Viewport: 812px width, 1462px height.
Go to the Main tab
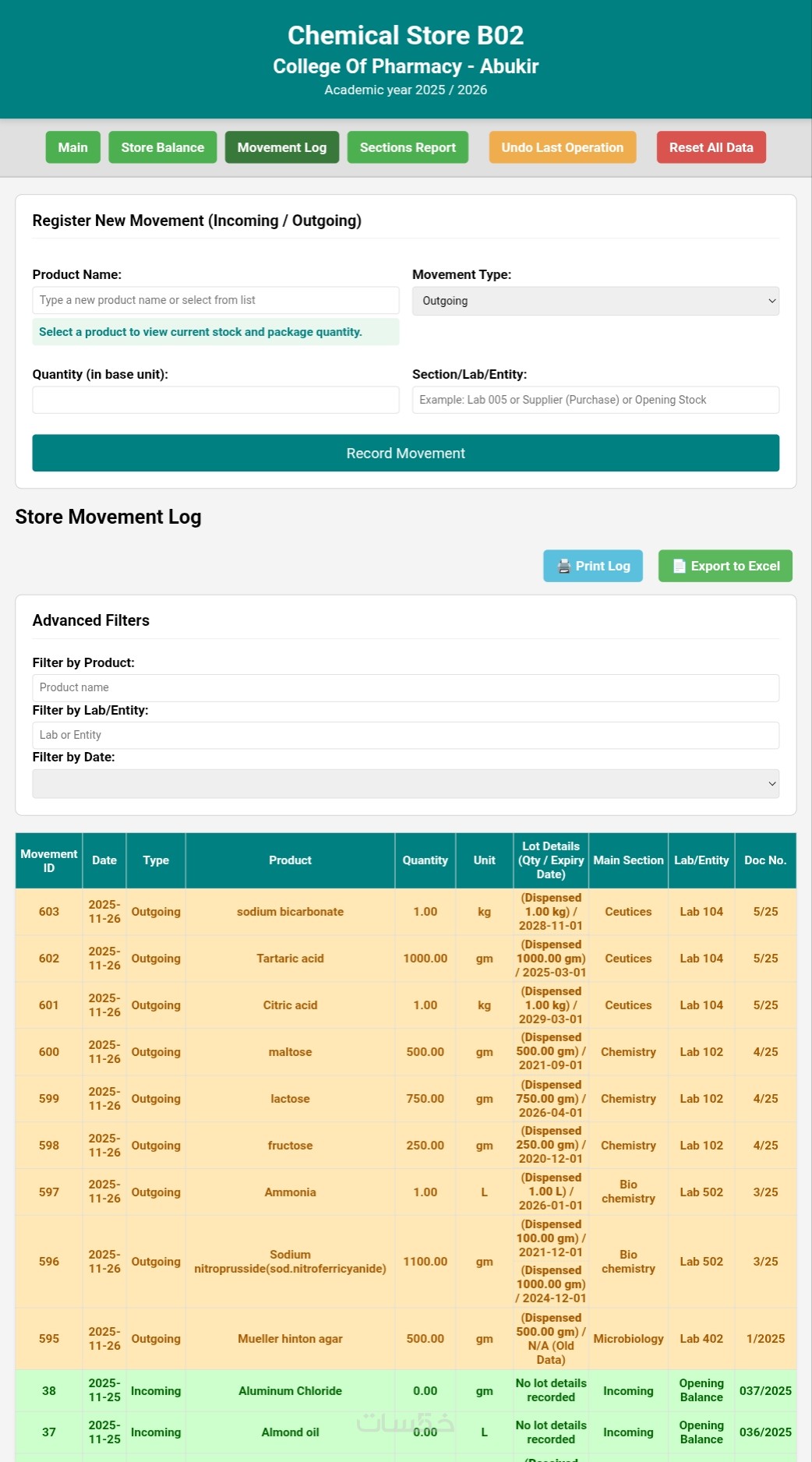pyautogui.click(x=73, y=148)
